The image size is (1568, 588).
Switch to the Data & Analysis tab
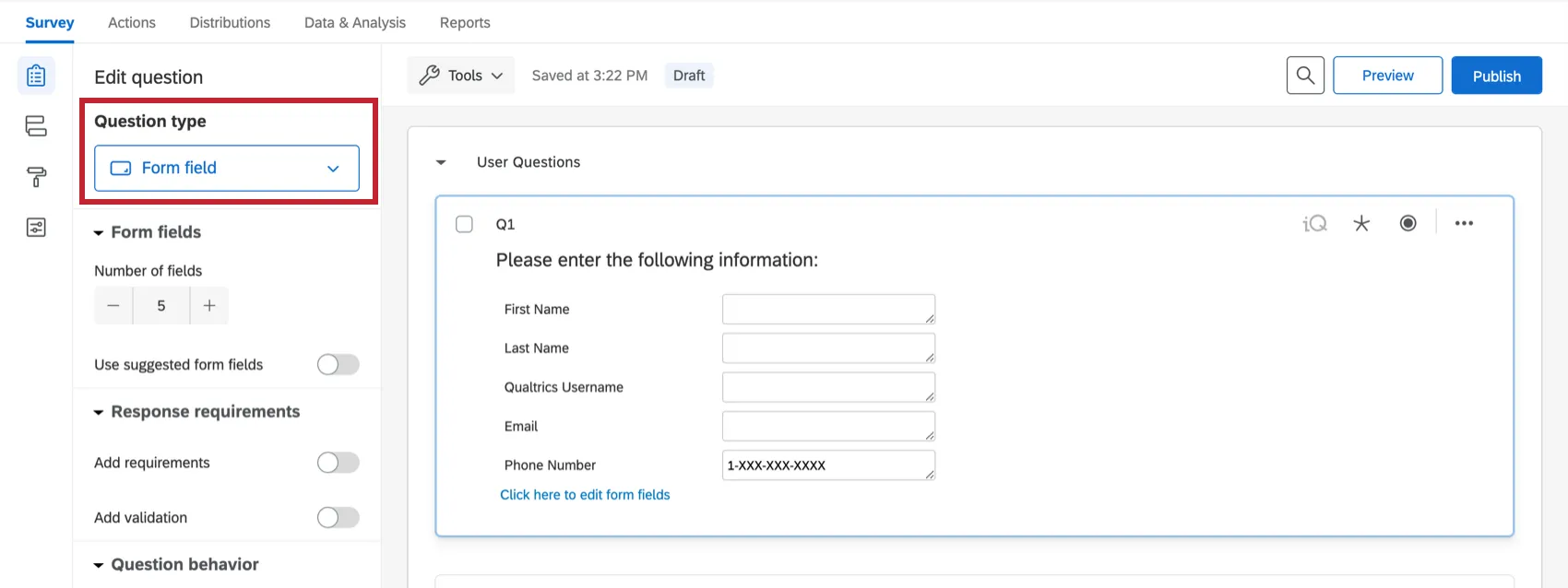pyautogui.click(x=355, y=22)
